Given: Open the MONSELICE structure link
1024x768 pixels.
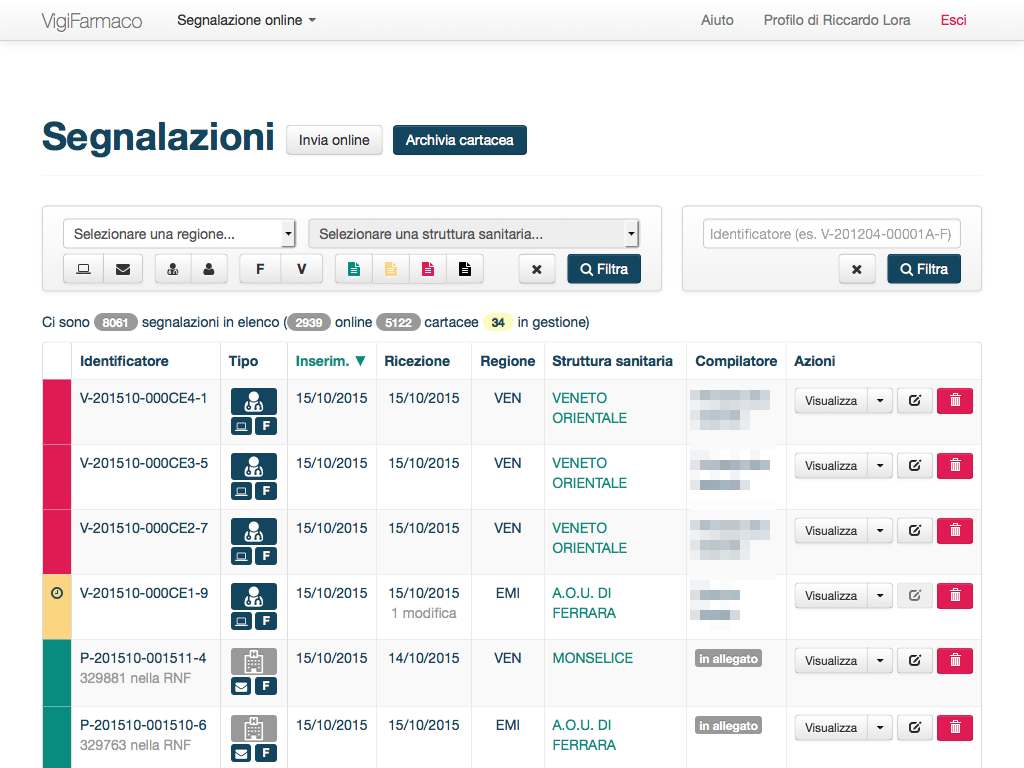Looking at the screenshot, I should click(592, 658).
